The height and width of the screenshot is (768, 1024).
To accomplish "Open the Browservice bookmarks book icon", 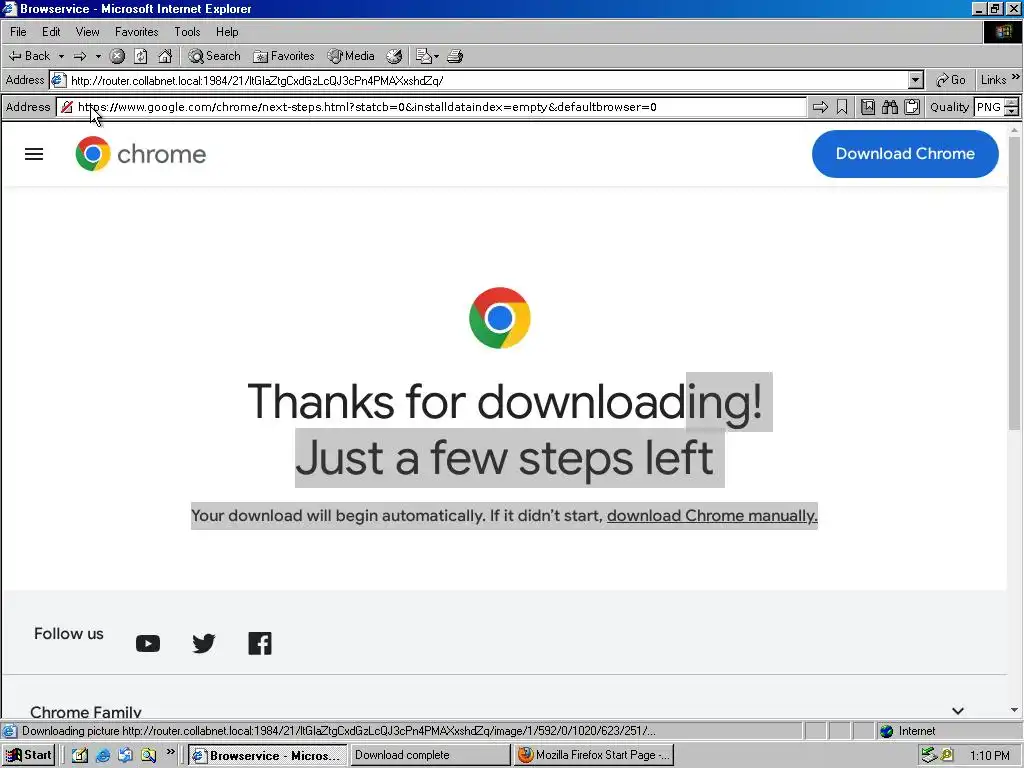I will click(x=868, y=107).
